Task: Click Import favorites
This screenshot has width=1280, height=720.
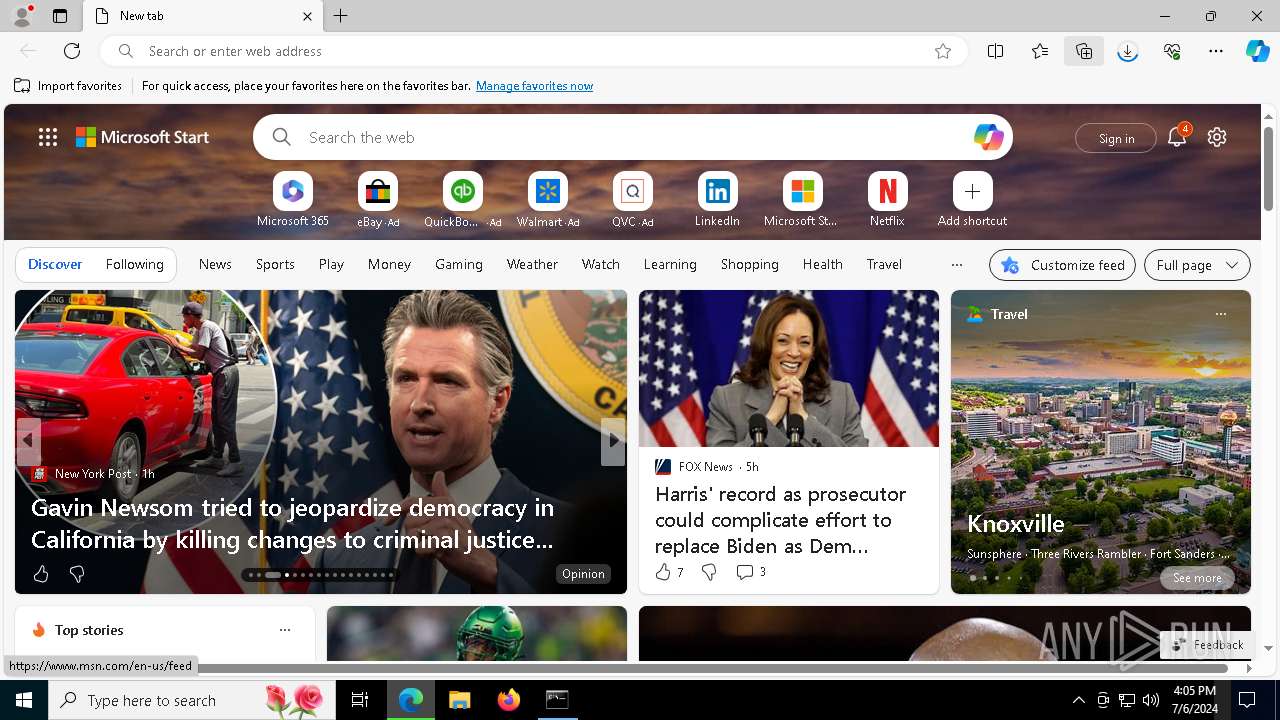Action: coord(68,86)
